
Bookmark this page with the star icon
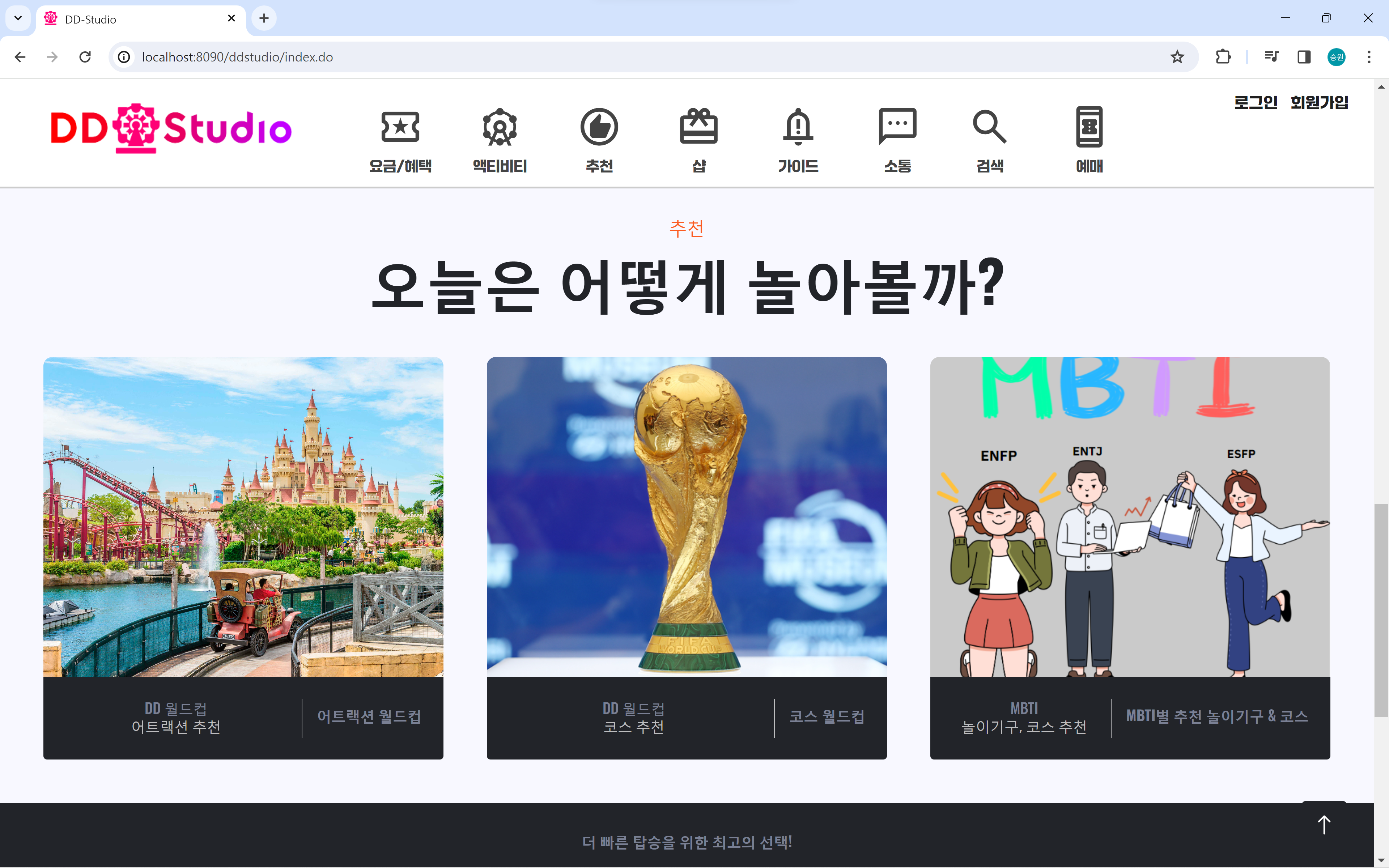[1177, 57]
